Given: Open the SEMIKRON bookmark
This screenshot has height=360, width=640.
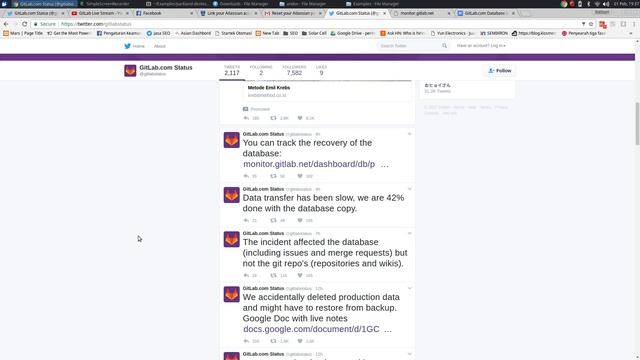Looking at the screenshot, I should point(494,33).
